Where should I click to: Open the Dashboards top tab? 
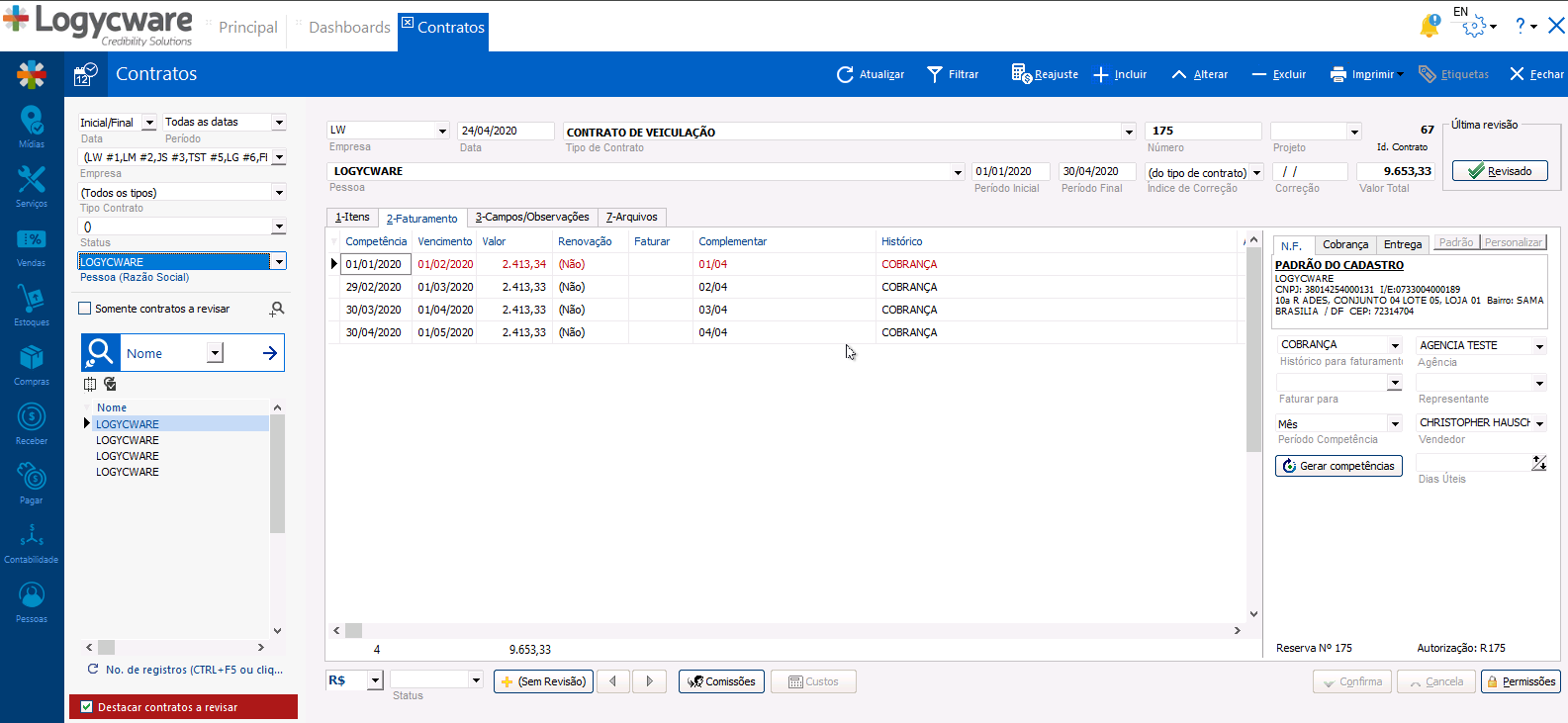[x=349, y=28]
